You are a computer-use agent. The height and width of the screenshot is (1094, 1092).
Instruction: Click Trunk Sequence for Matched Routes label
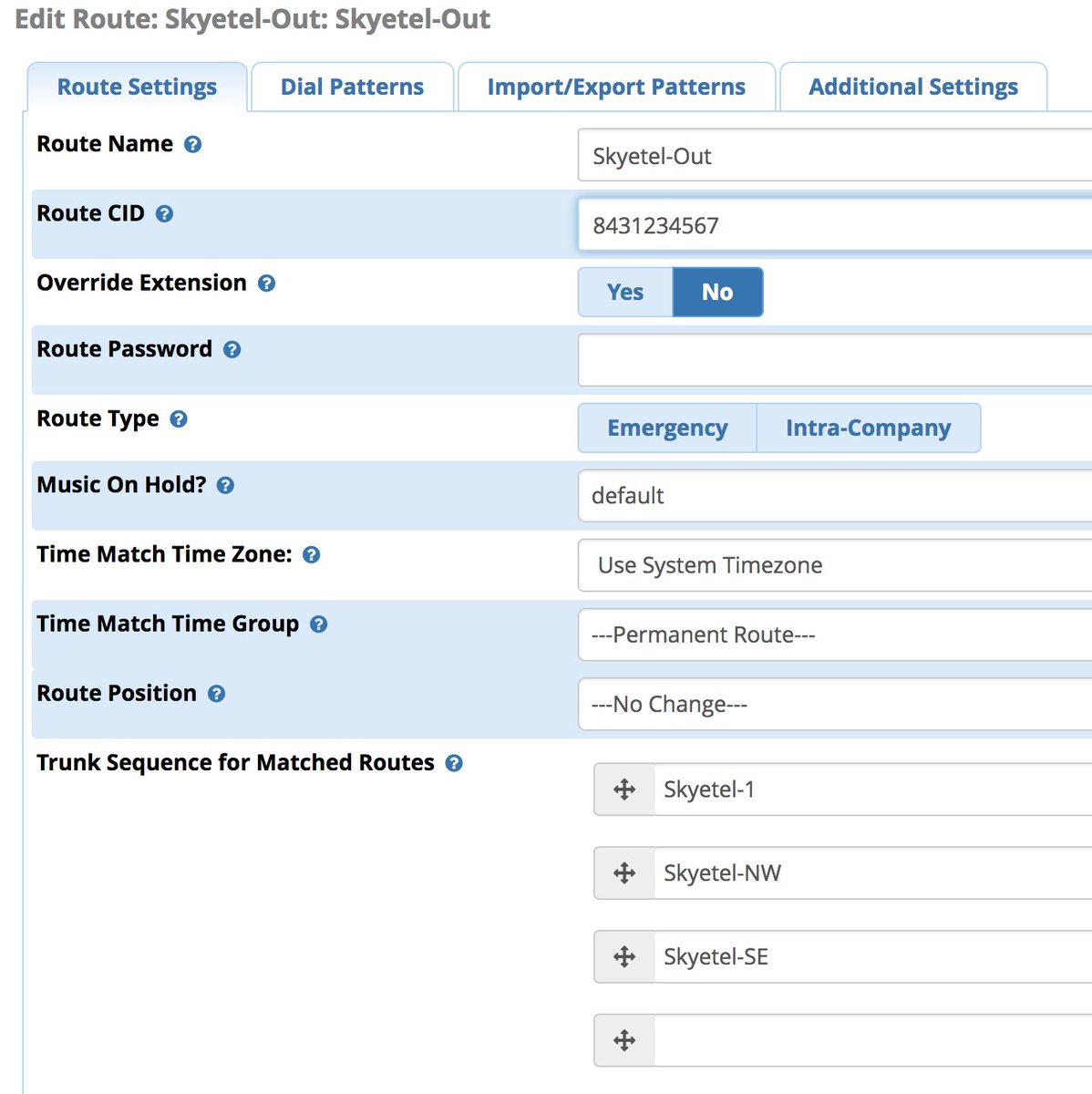pos(235,762)
